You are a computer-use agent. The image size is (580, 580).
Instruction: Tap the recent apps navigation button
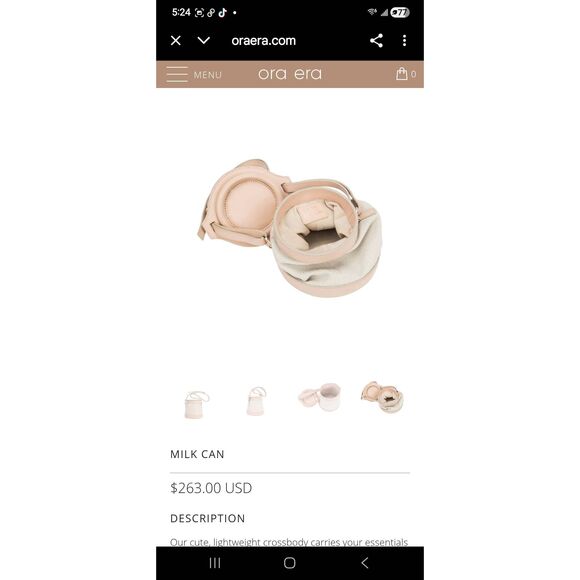point(215,563)
